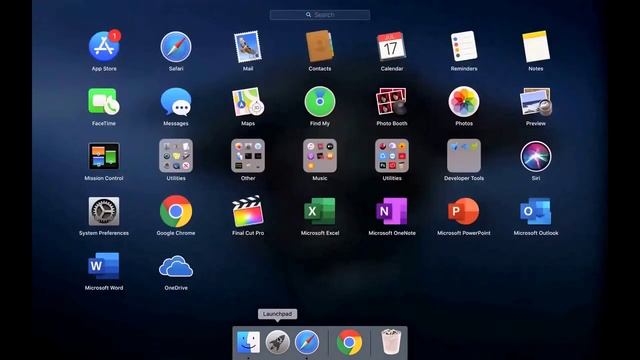This screenshot has width=640, height=360.
Task: Open the Photos app
Action: [464, 101]
